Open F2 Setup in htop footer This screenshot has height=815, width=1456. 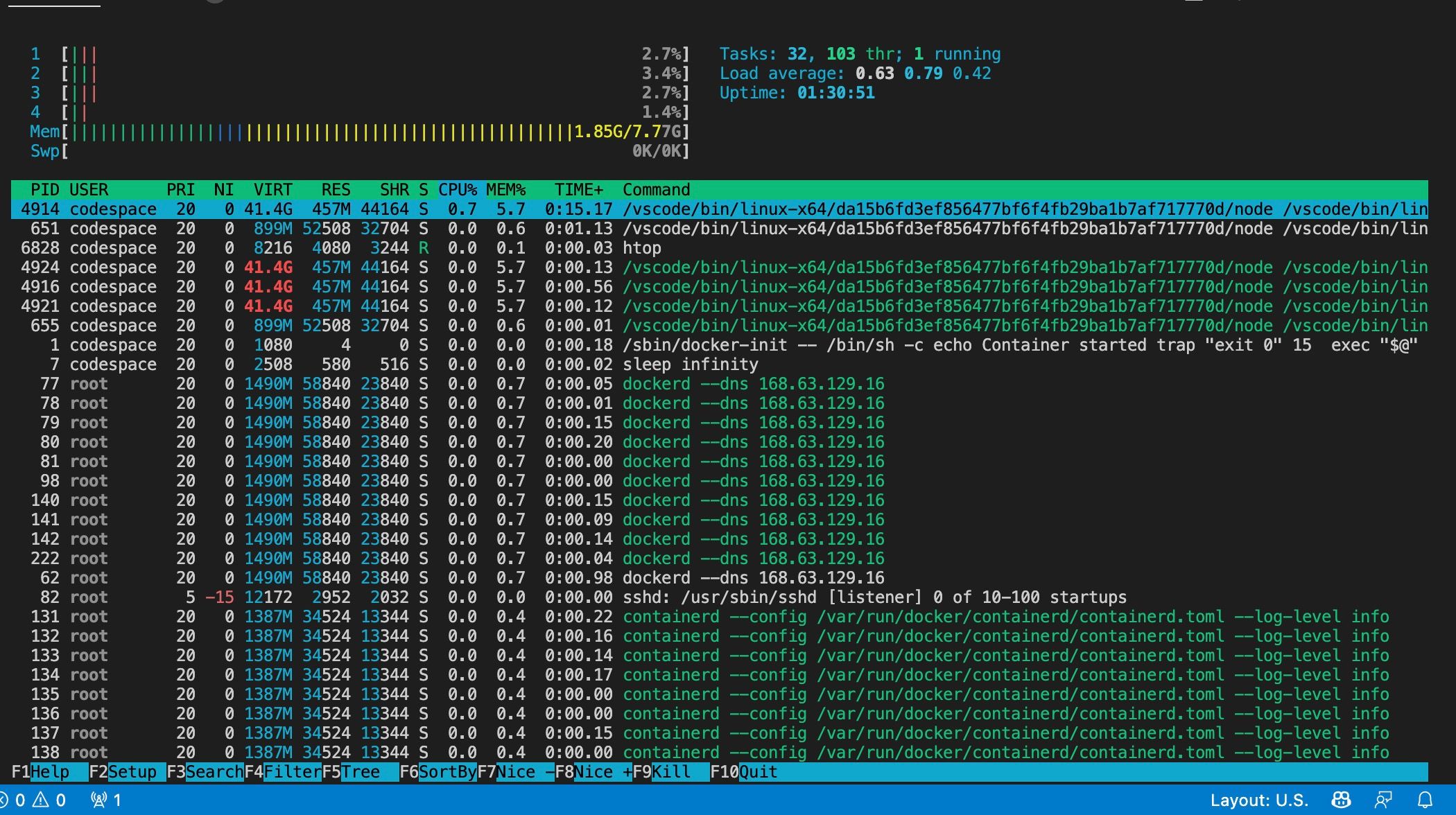click(132, 772)
